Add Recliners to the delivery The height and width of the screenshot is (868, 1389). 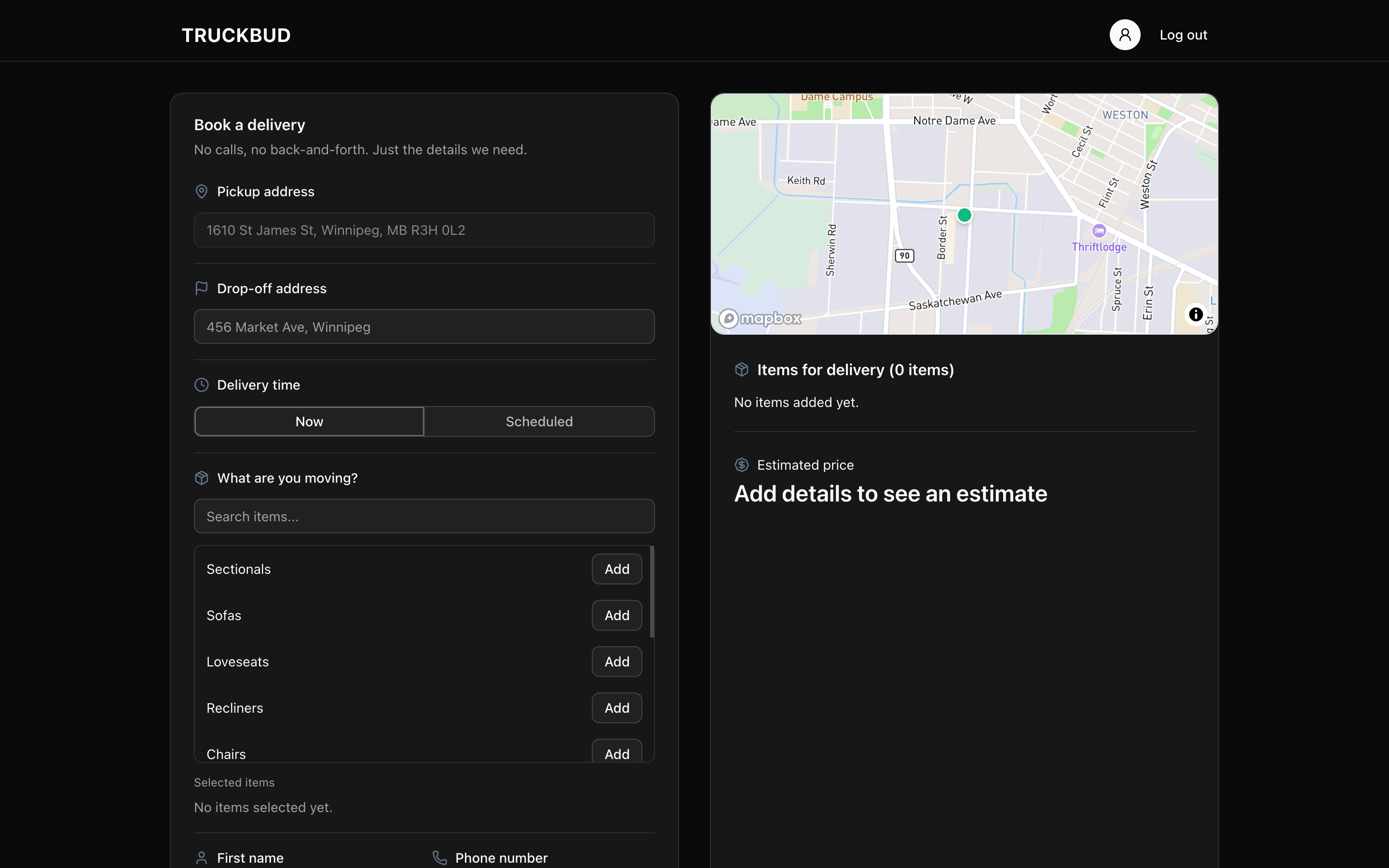[x=616, y=708]
